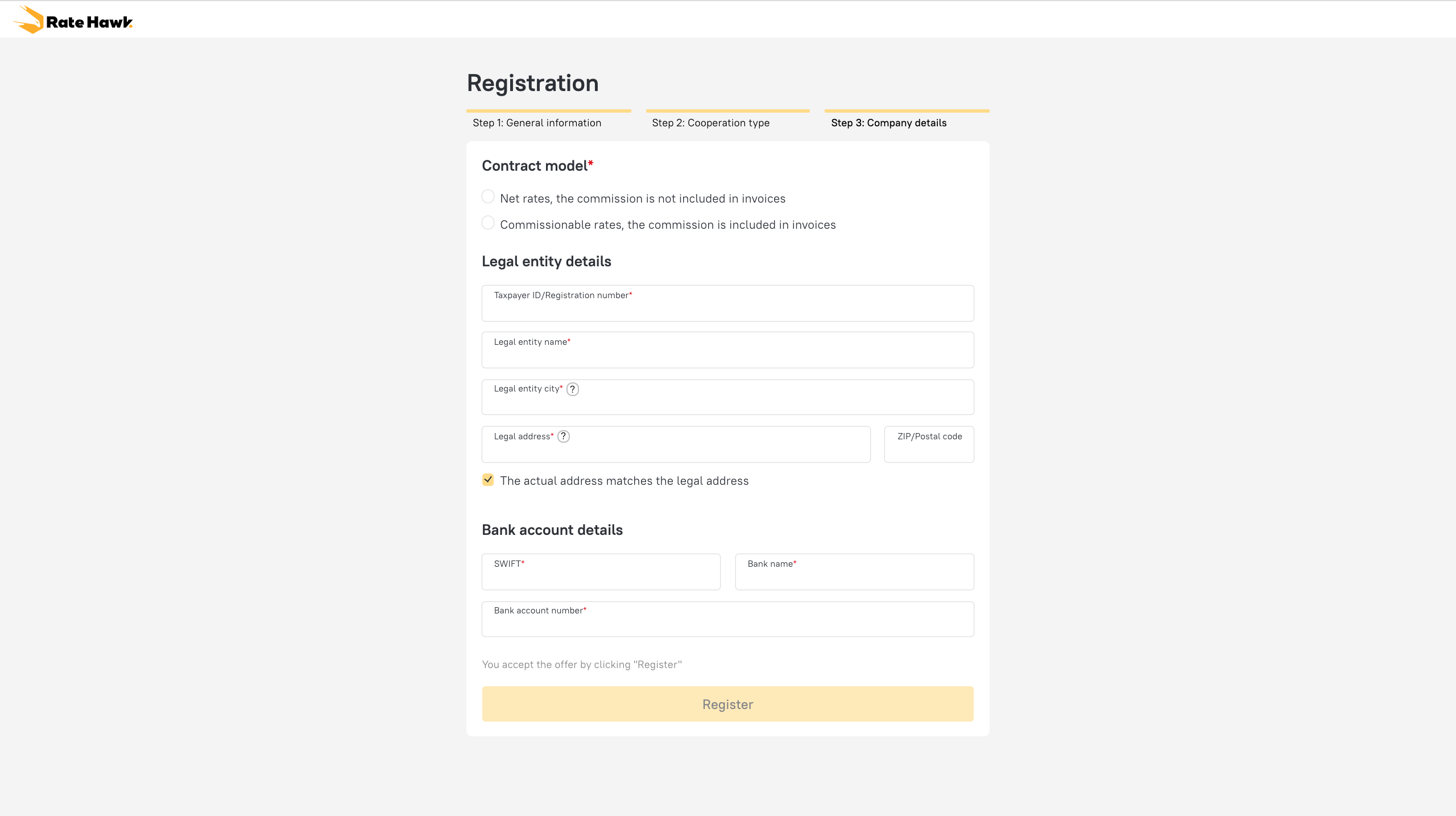This screenshot has width=1456, height=816.
Task: Click the help icon beside Legal address
Action: [564, 436]
